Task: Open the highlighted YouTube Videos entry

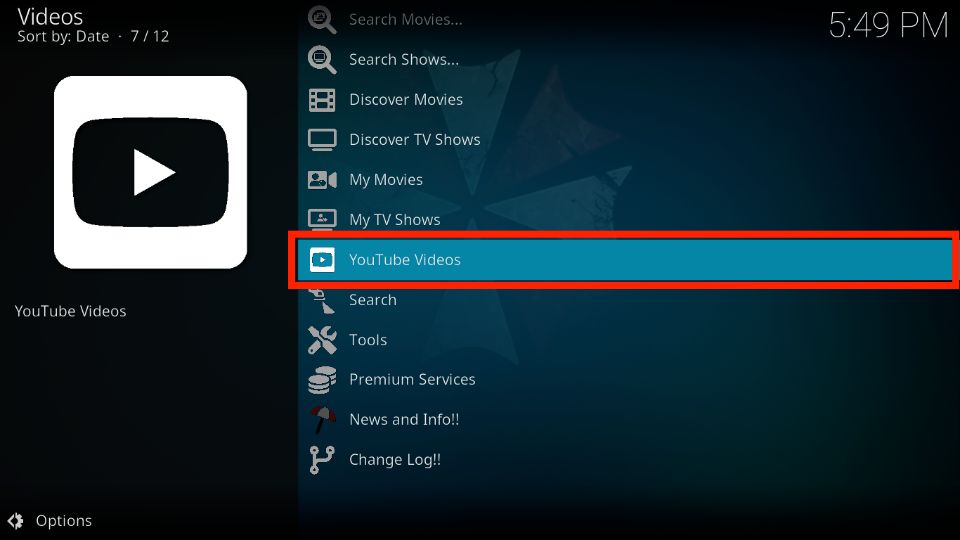Action: click(x=624, y=260)
